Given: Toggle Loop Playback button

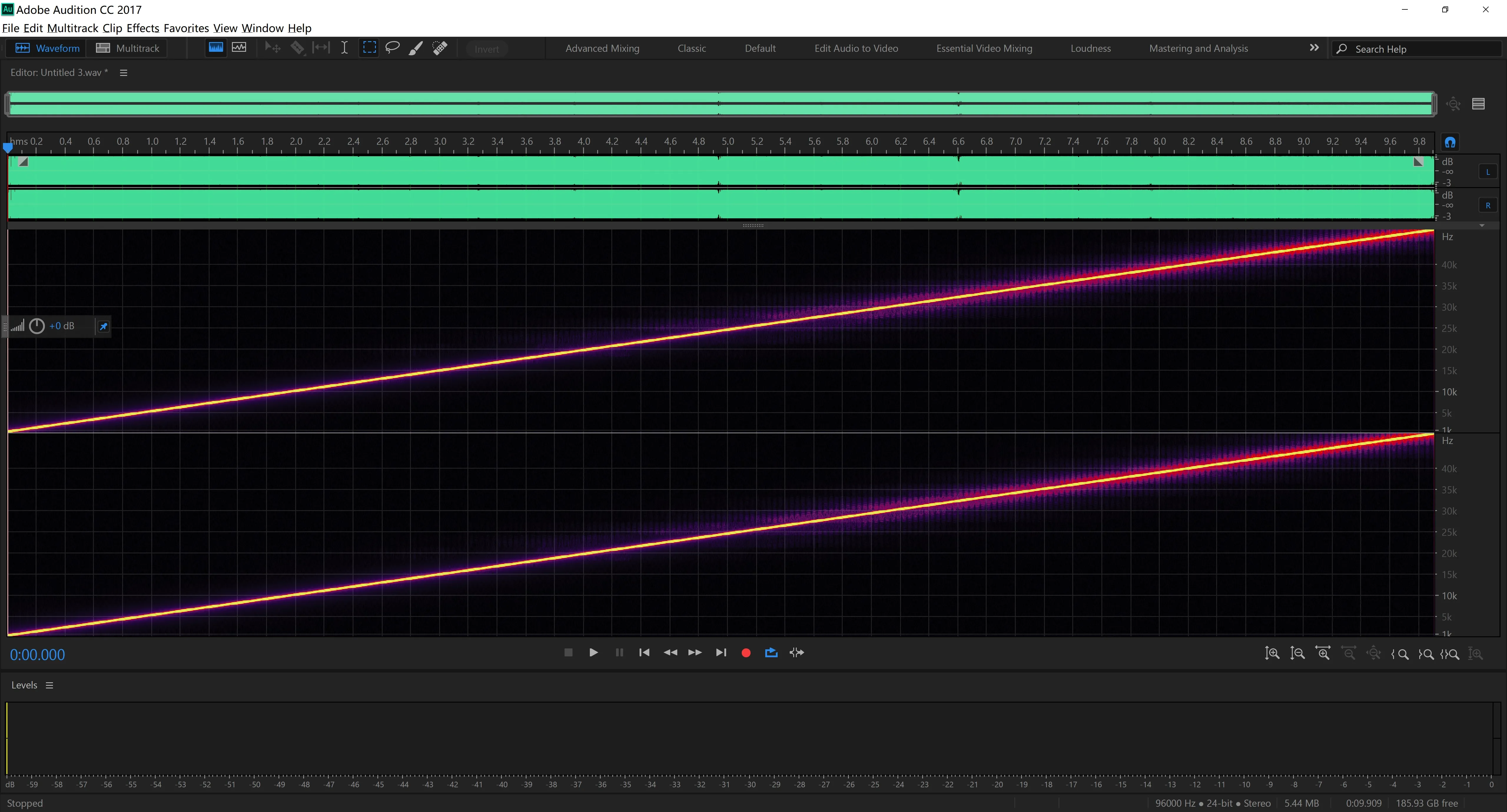Looking at the screenshot, I should [x=771, y=653].
